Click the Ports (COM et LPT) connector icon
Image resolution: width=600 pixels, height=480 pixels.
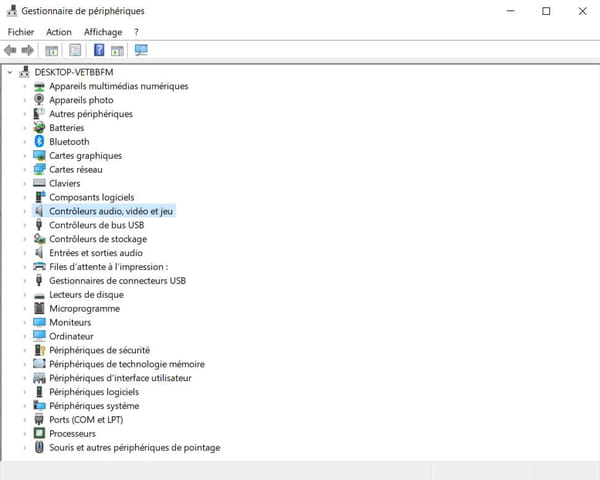pos(39,419)
